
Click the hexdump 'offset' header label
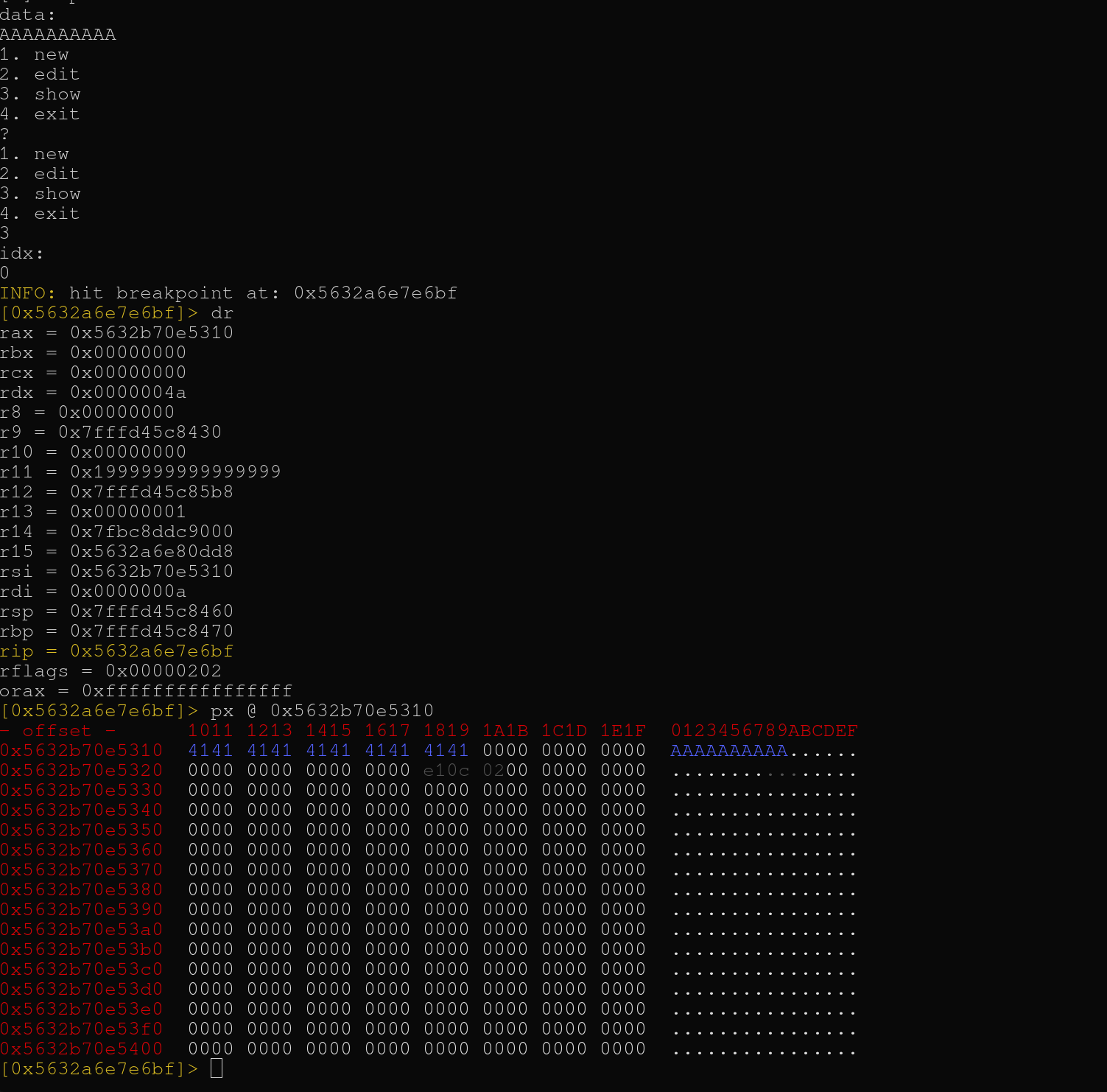57,731
